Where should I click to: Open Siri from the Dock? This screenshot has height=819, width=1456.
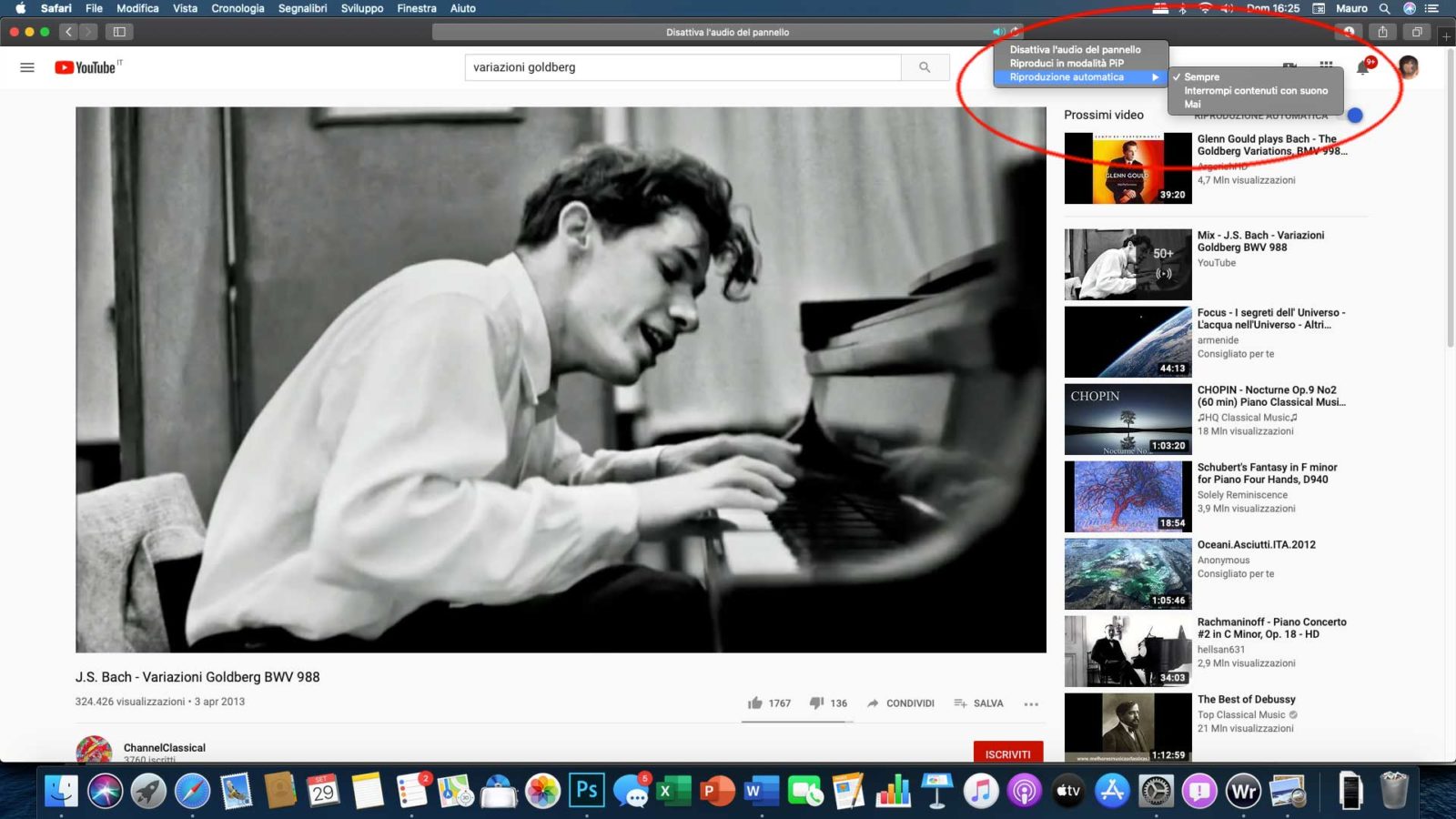click(x=106, y=790)
